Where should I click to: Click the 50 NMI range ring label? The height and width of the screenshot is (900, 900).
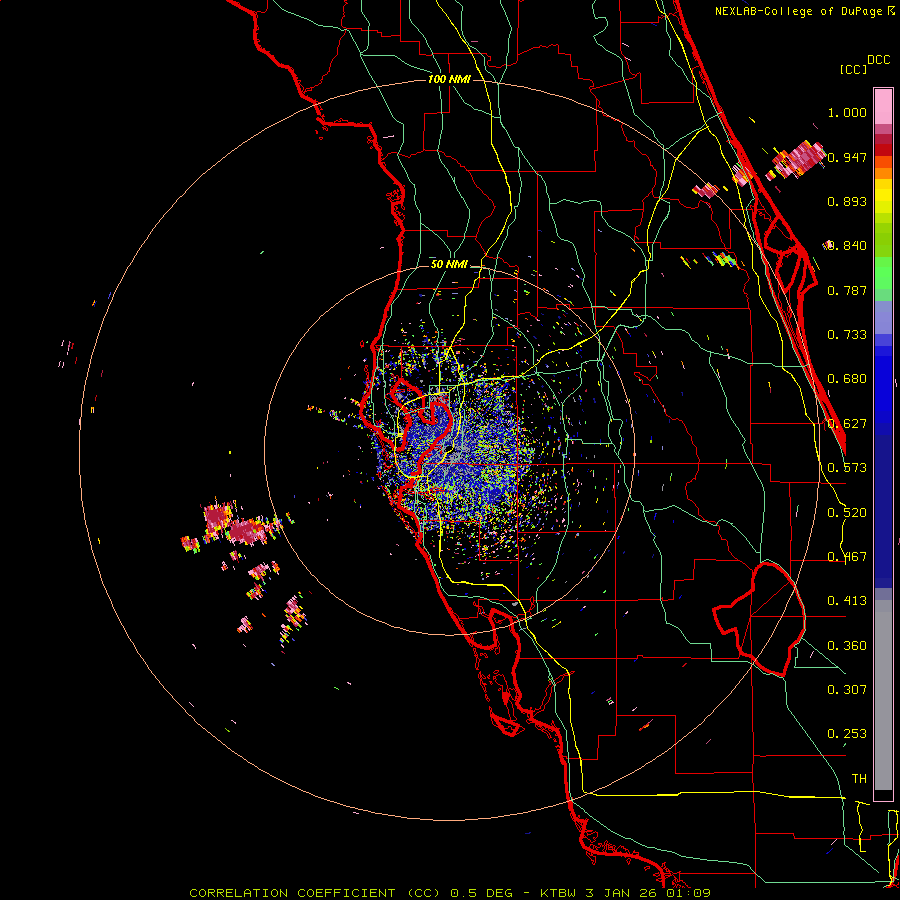(x=449, y=265)
